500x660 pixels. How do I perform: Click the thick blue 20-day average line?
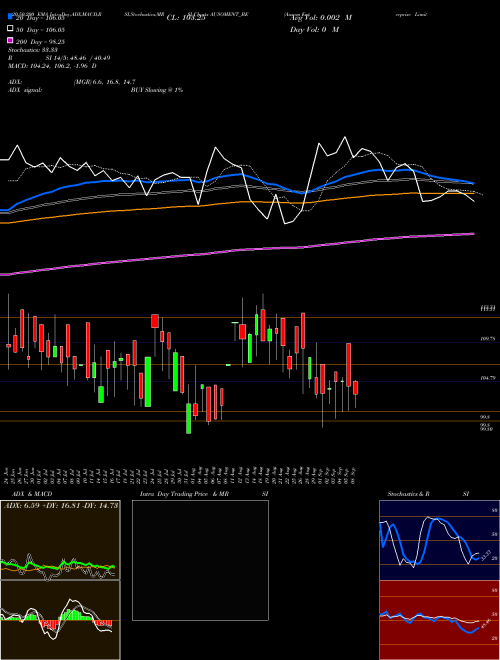(236, 176)
